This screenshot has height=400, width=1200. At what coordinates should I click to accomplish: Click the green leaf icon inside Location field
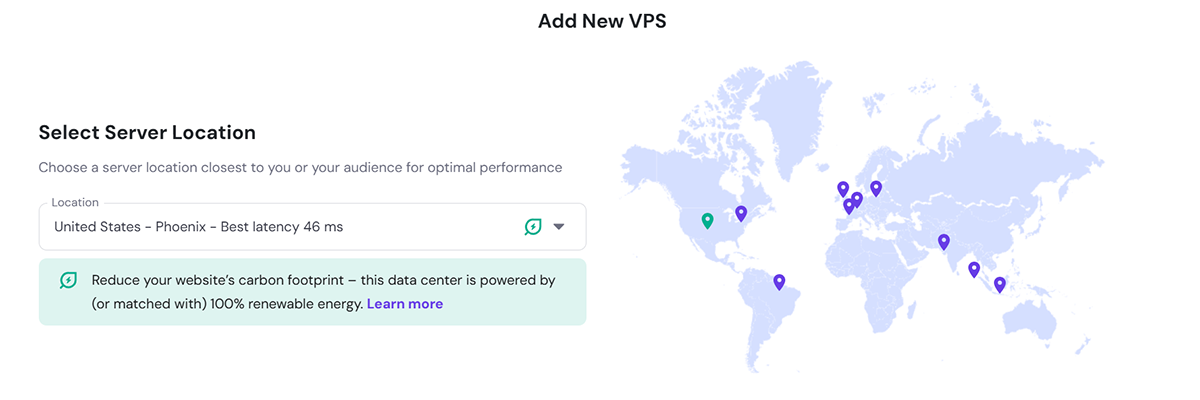pos(533,227)
